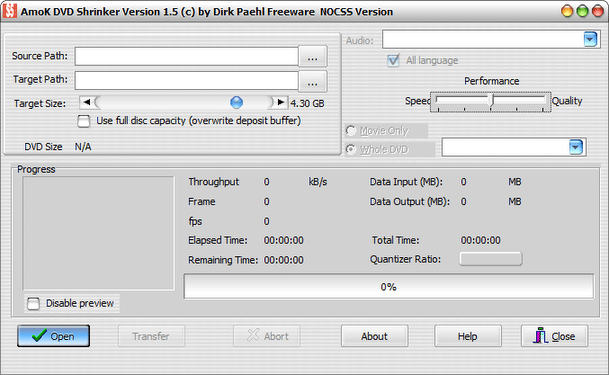Check the Disable preview checkbox
The width and height of the screenshot is (609, 375).
coord(33,304)
